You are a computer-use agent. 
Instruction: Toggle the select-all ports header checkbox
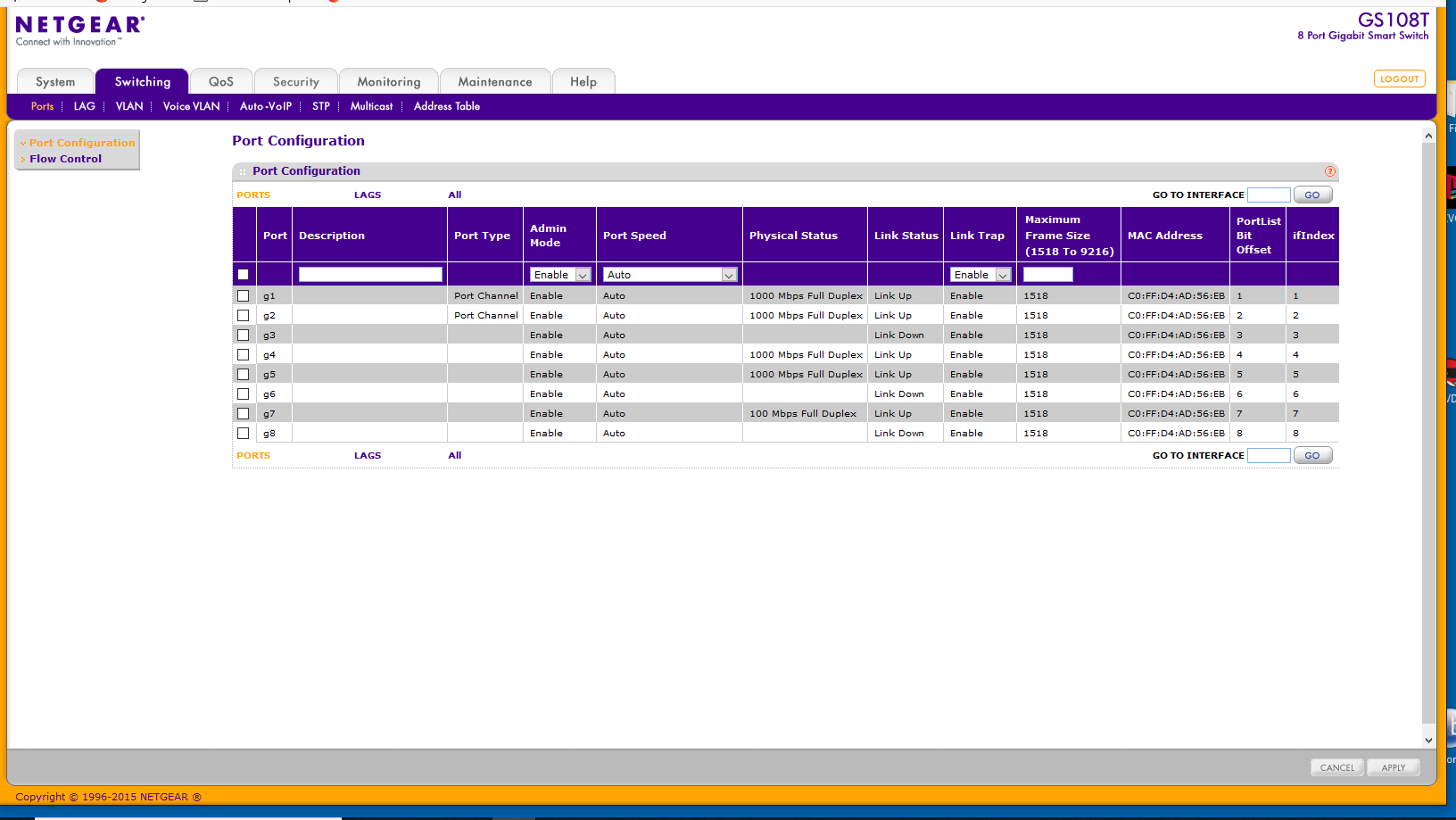point(243,275)
